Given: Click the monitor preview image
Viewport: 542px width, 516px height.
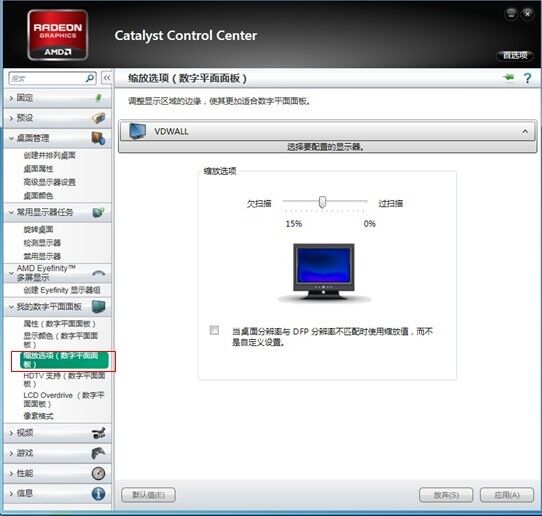Looking at the screenshot, I should pos(324,272).
